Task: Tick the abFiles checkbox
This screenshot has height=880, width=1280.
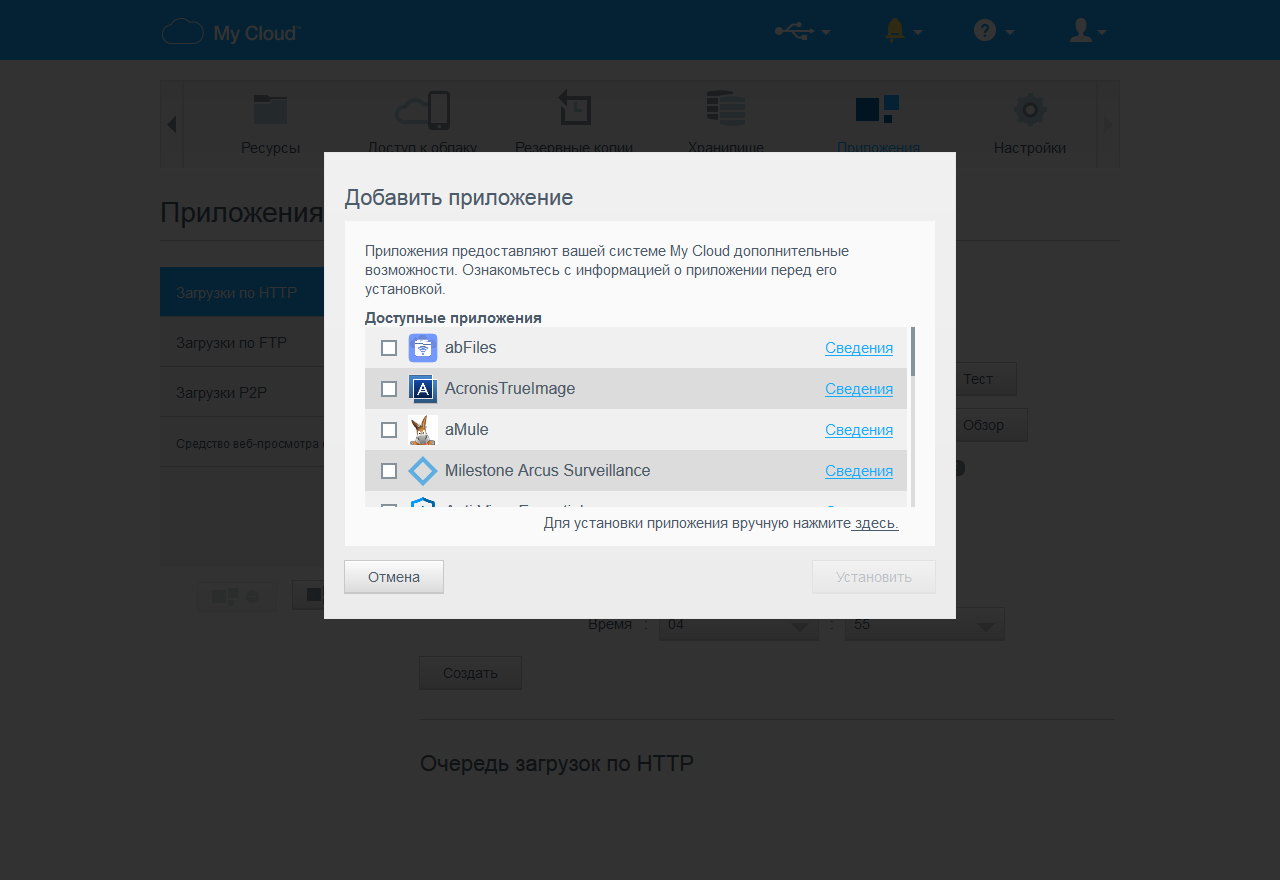Action: pos(389,348)
